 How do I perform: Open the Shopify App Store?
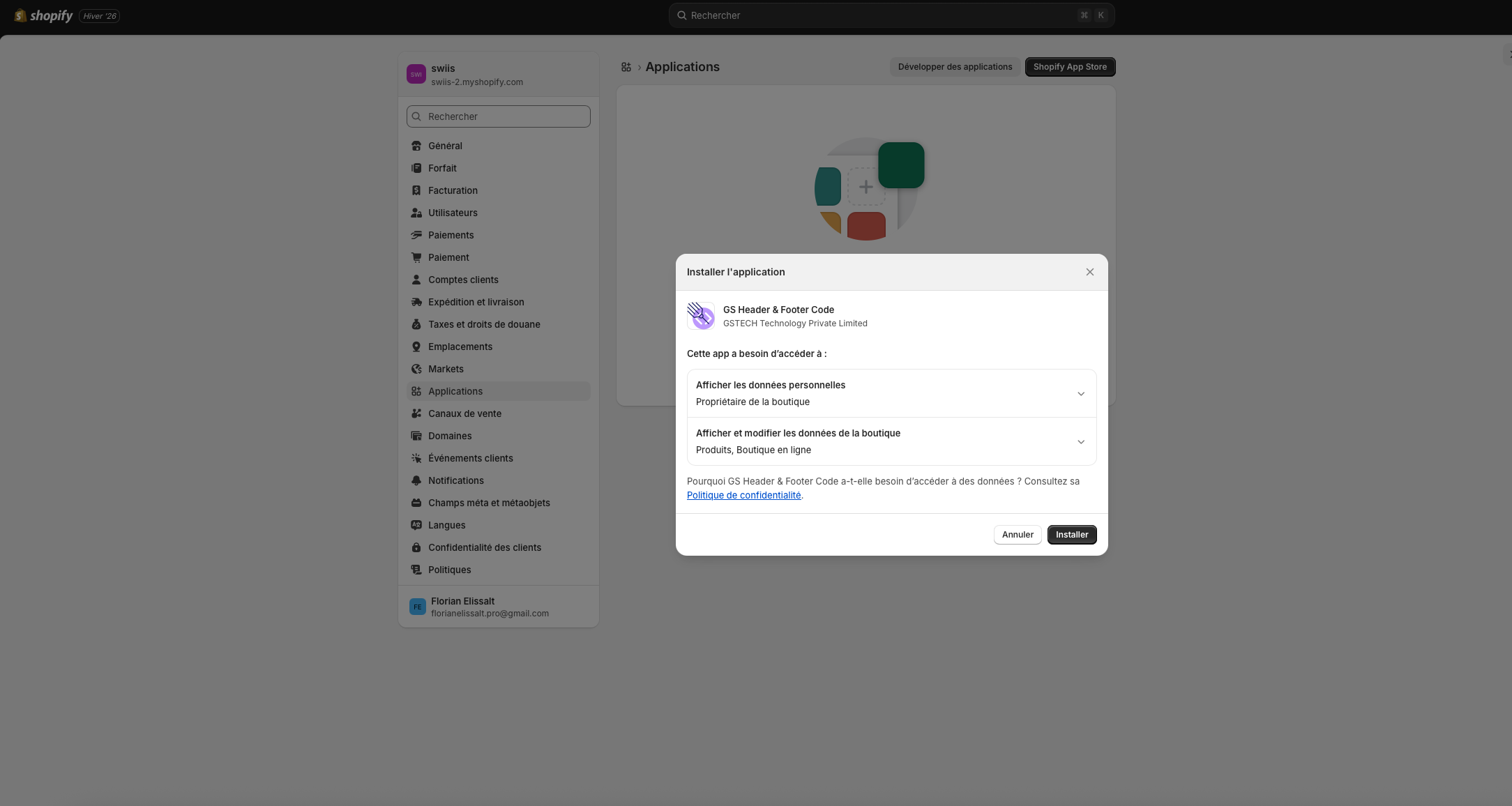(x=1070, y=66)
